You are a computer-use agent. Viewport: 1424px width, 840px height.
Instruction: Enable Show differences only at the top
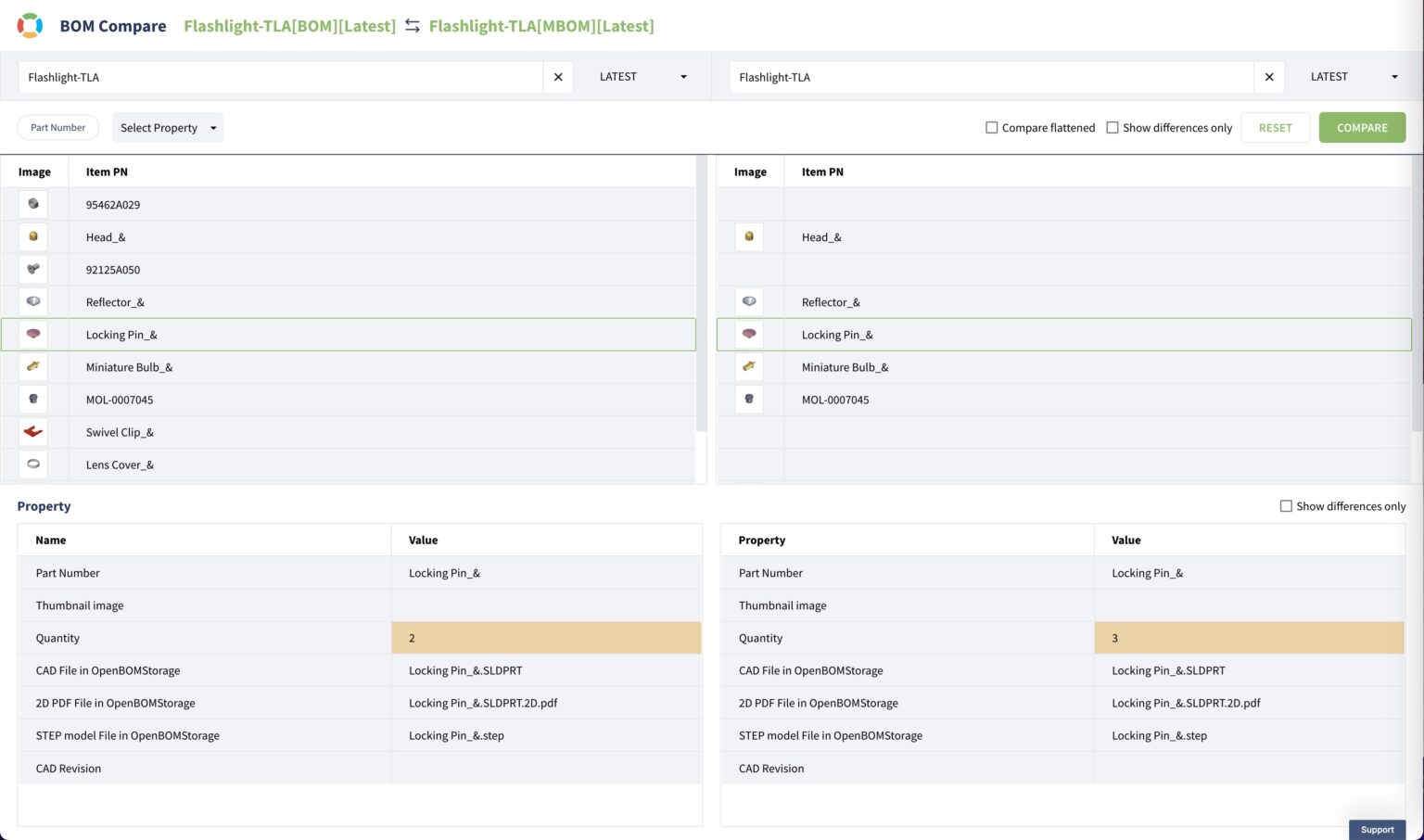[1112, 127]
